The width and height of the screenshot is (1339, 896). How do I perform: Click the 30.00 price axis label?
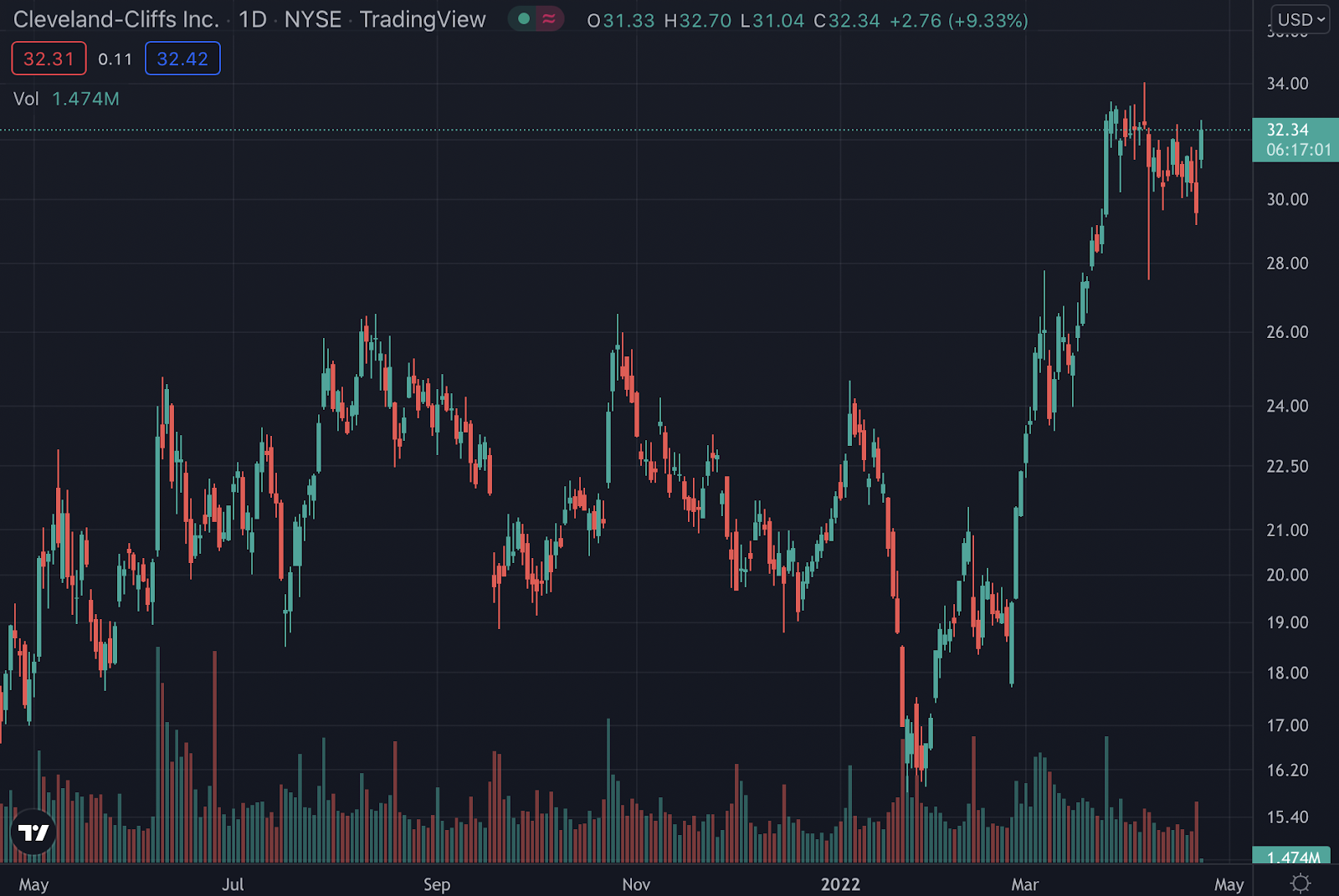1287,199
